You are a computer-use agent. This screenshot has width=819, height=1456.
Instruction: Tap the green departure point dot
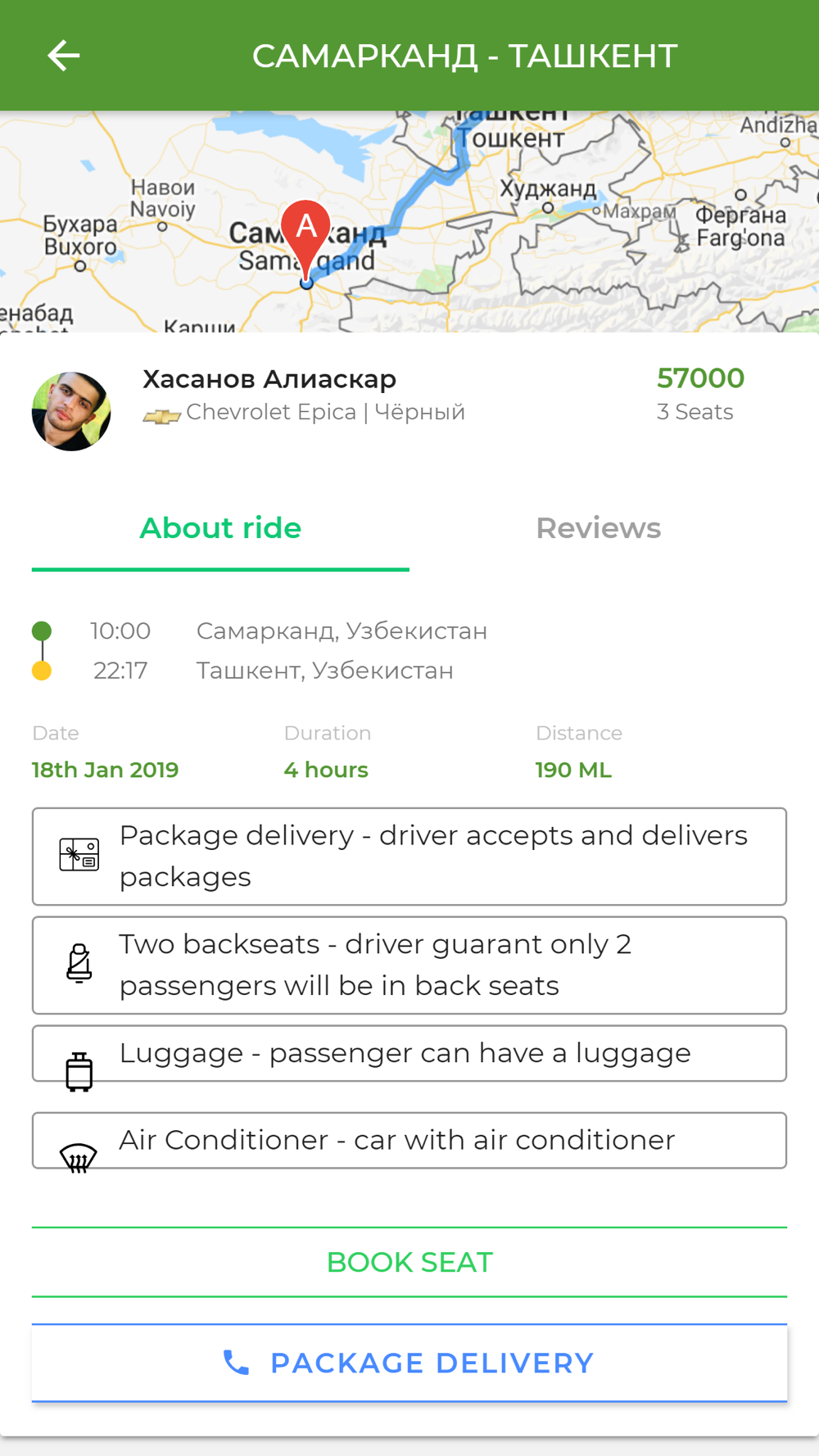(42, 631)
